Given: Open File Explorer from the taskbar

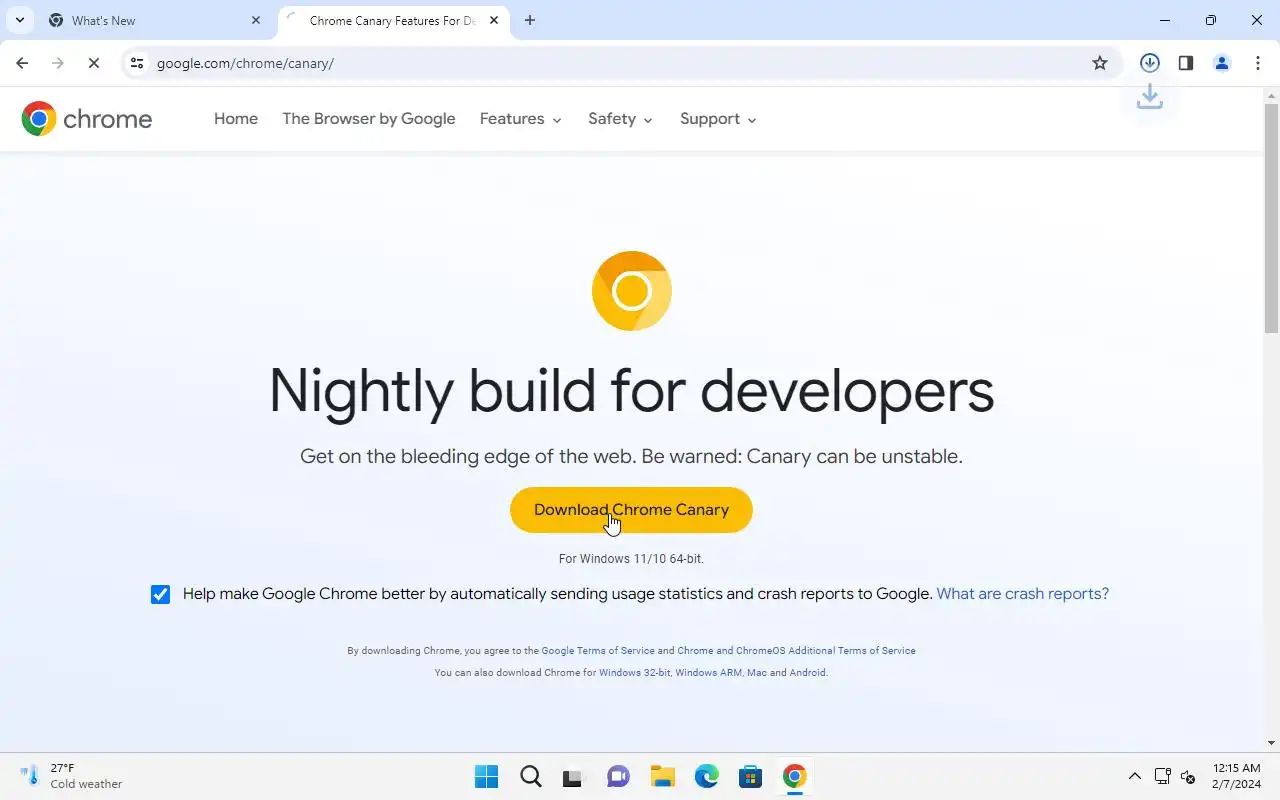Looking at the screenshot, I should click(663, 776).
